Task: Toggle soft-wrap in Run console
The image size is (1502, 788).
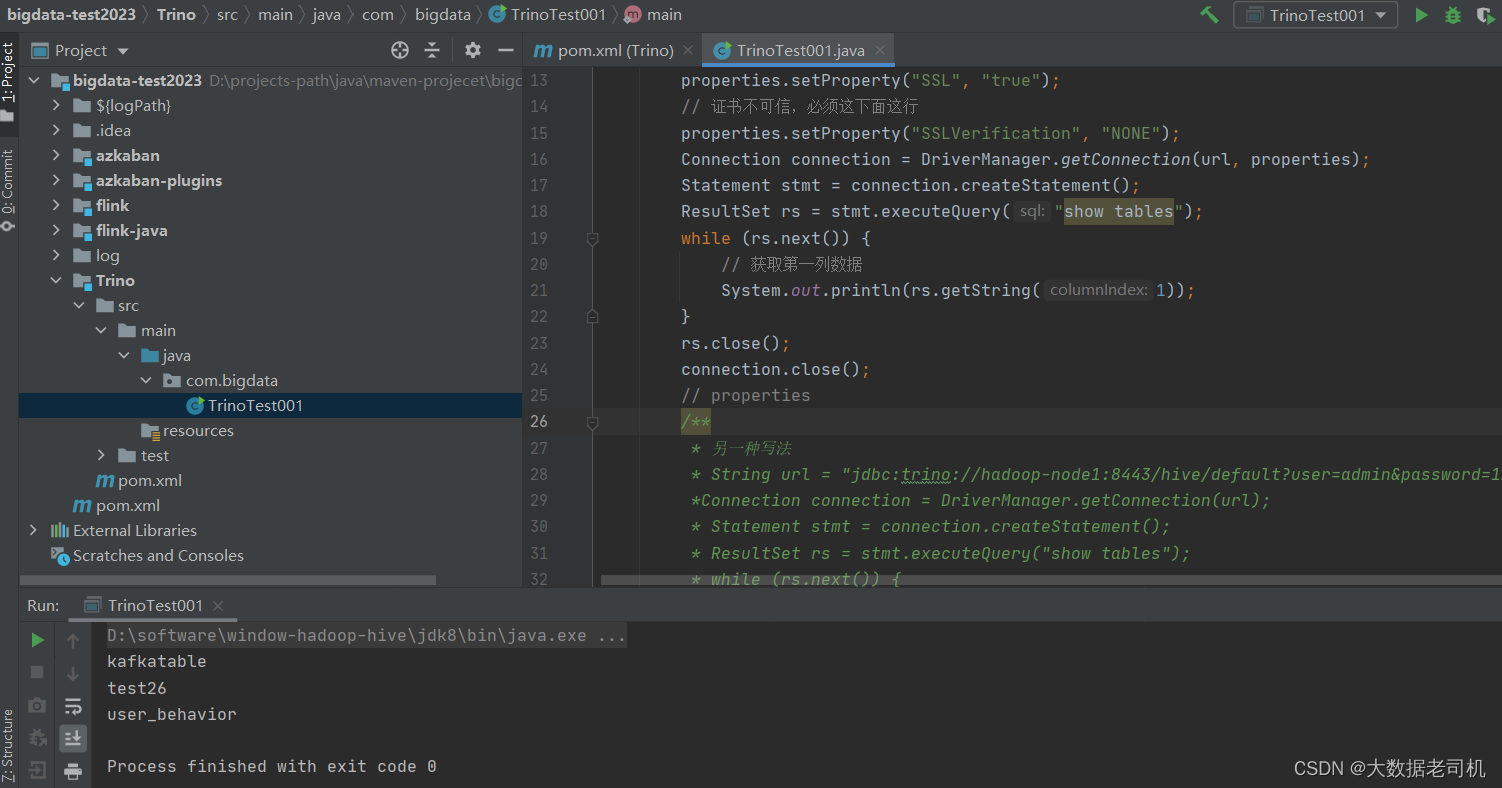Action: pyautogui.click(x=73, y=706)
